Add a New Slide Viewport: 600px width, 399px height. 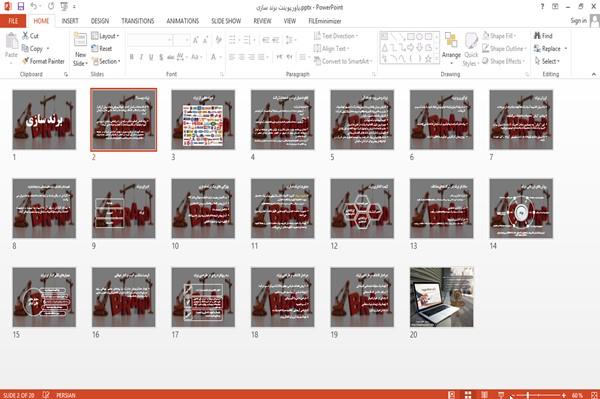[80, 49]
